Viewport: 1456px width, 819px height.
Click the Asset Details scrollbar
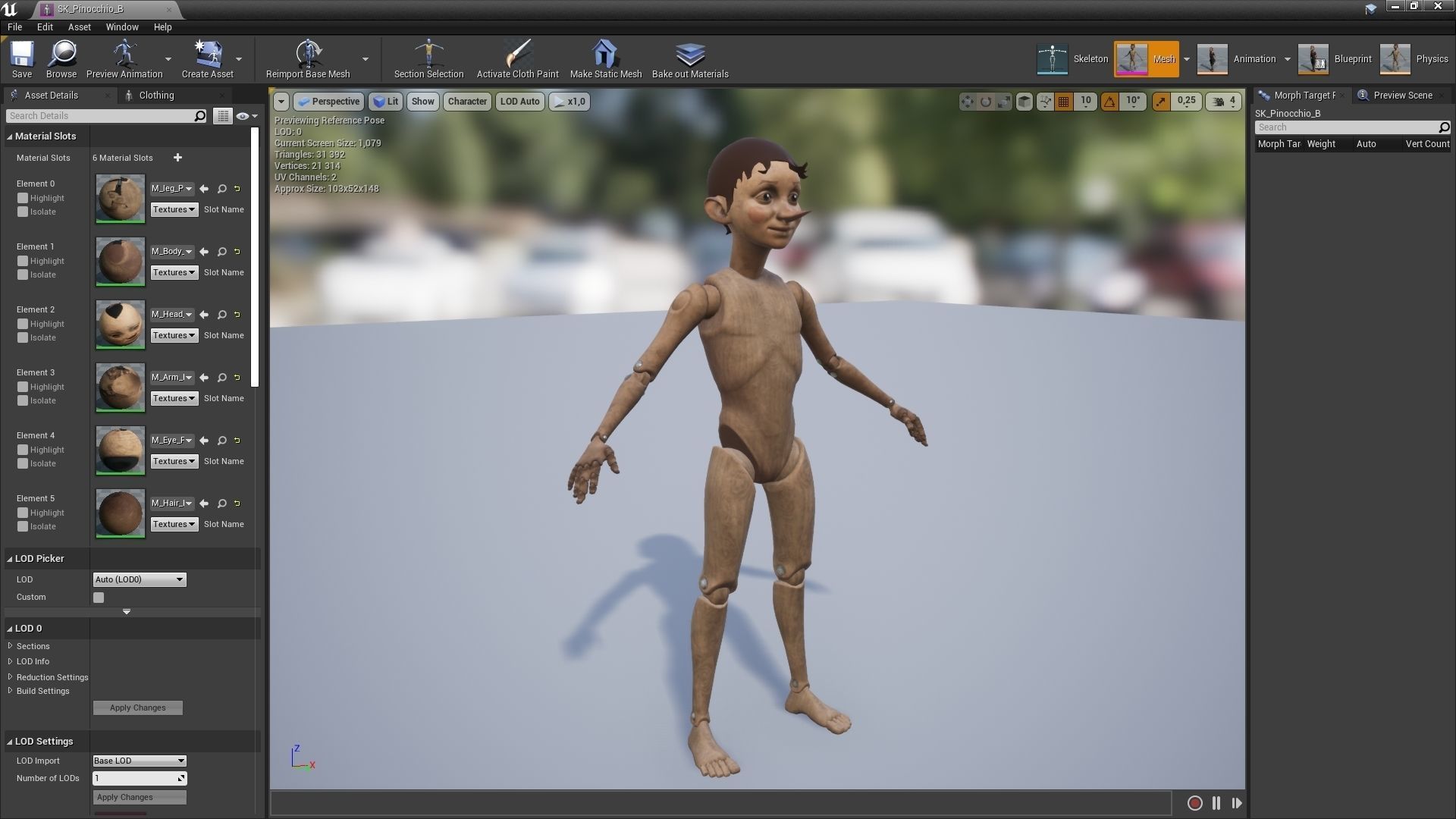(x=255, y=258)
